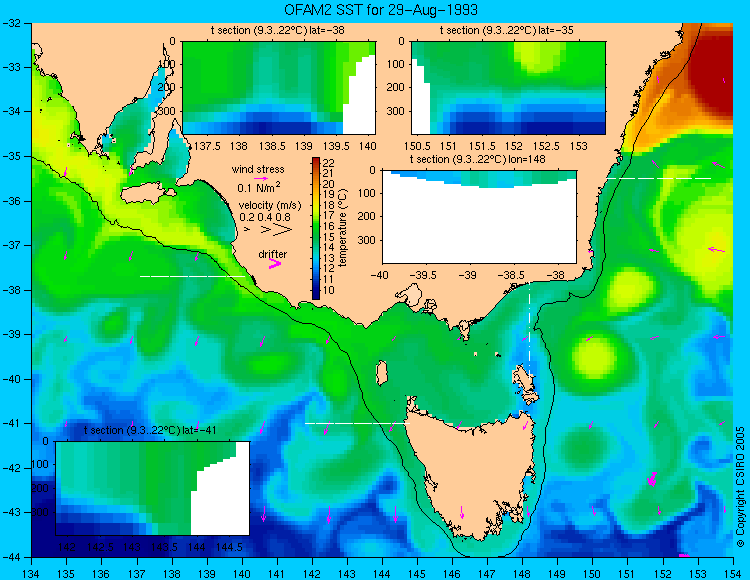Click the 'temperature (°C)' color bar label
This screenshot has height=580, width=750.
[342, 228]
